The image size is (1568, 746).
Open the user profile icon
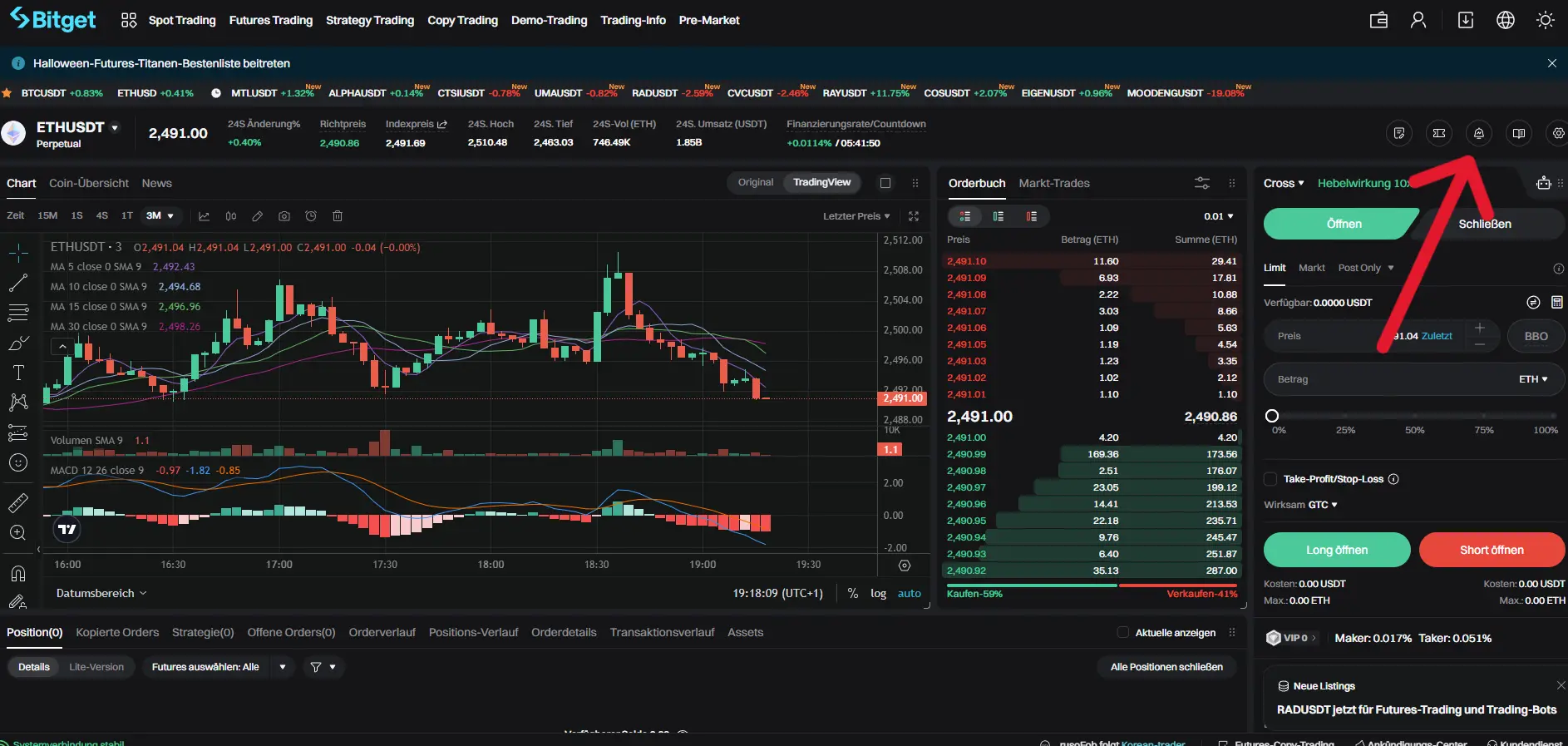coord(1418,20)
